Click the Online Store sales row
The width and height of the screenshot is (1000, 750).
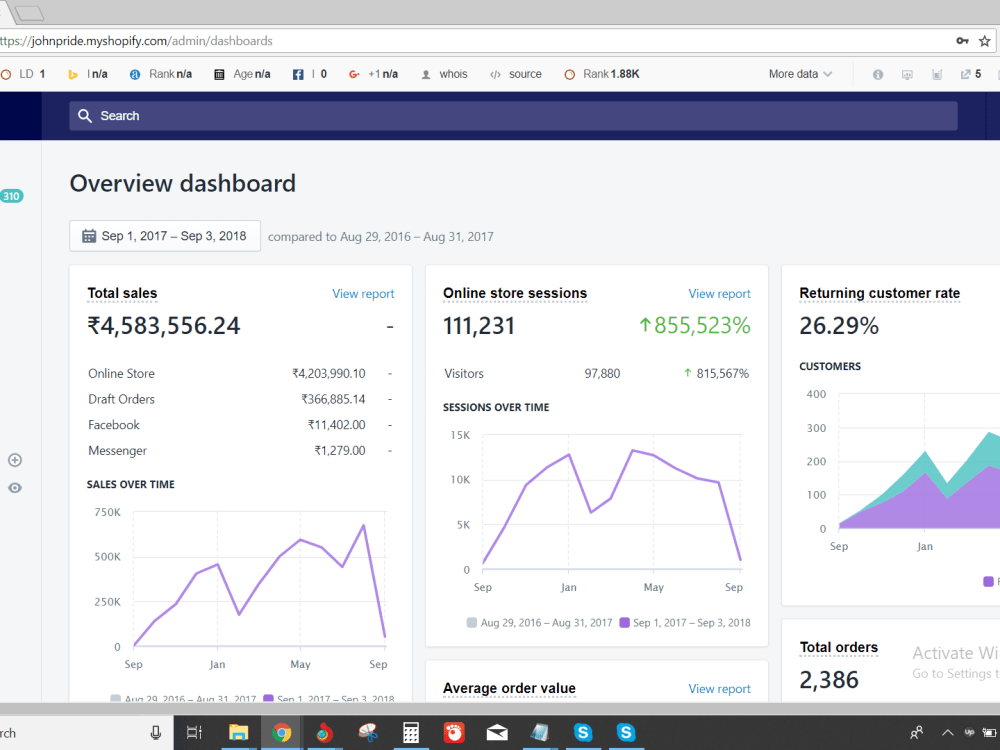tap(240, 374)
